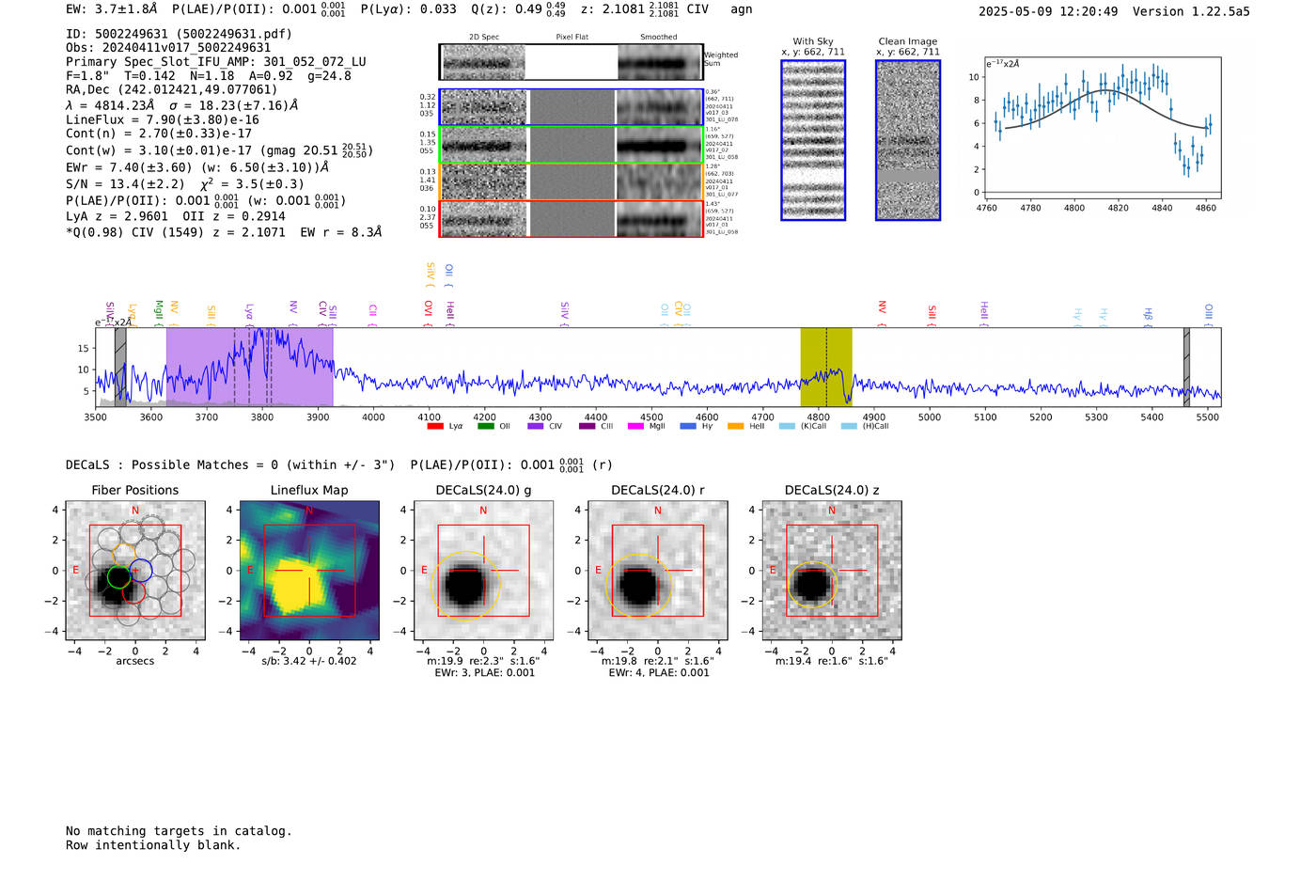
Task: Click the Pixel Flat column header
Action: (x=572, y=38)
